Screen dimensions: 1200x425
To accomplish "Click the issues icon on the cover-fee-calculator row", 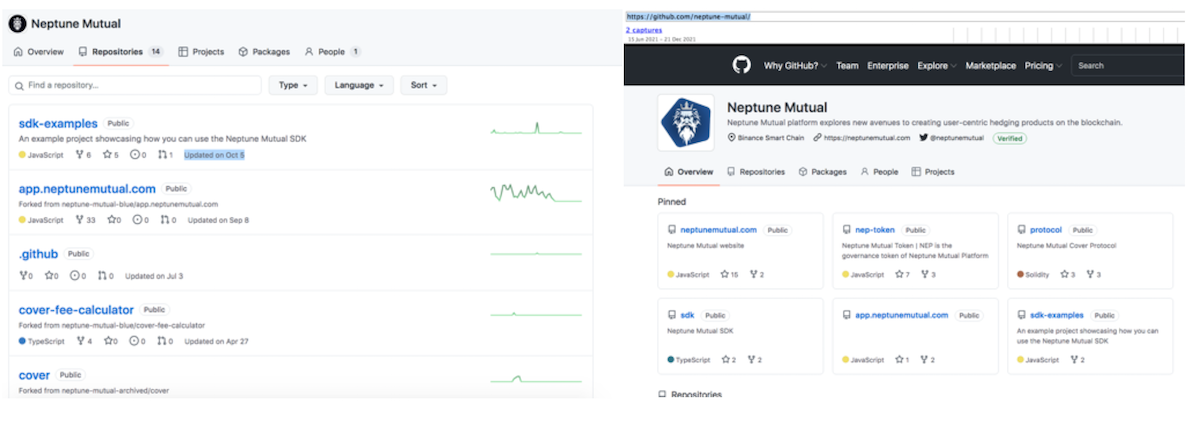I will coord(134,341).
